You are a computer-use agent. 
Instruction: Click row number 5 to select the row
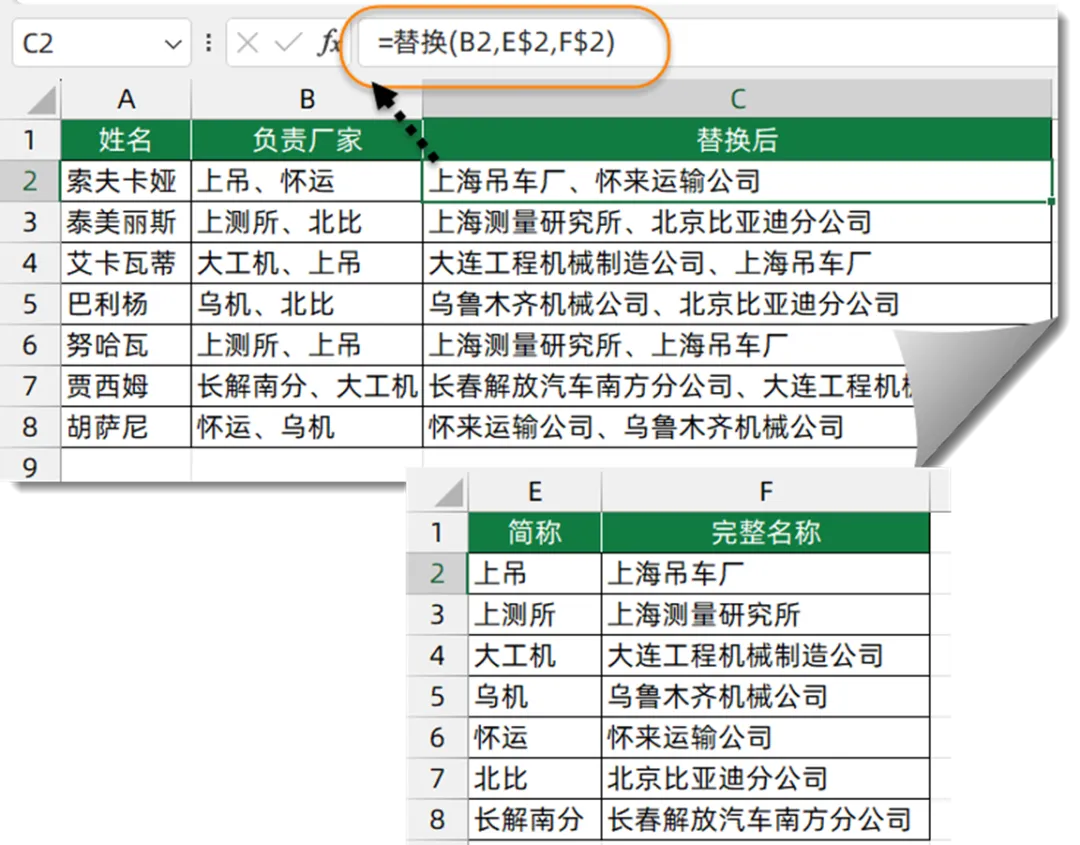click(30, 304)
